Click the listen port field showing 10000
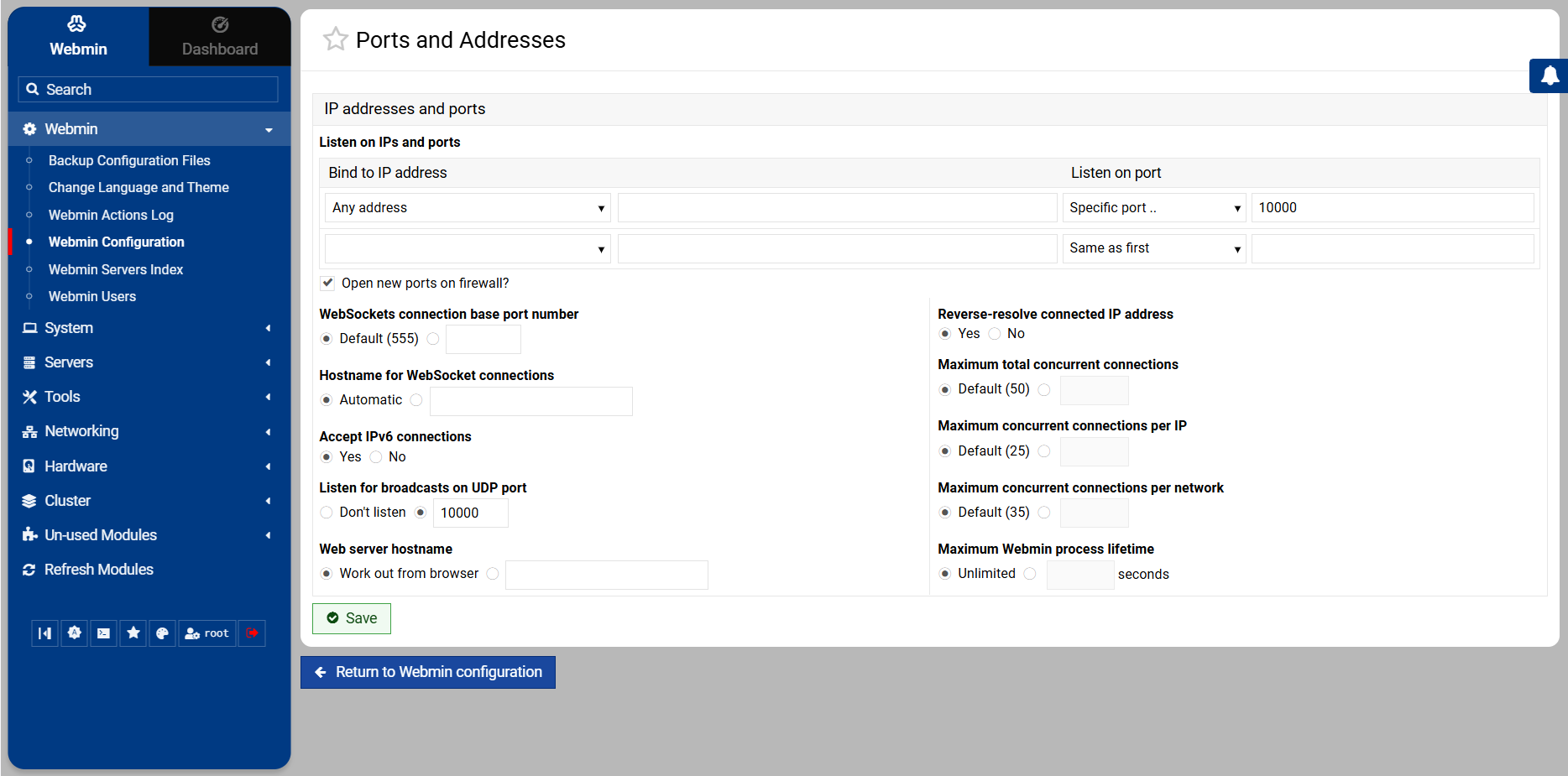The height and width of the screenshot is (776, 1568). point(1393,207)
